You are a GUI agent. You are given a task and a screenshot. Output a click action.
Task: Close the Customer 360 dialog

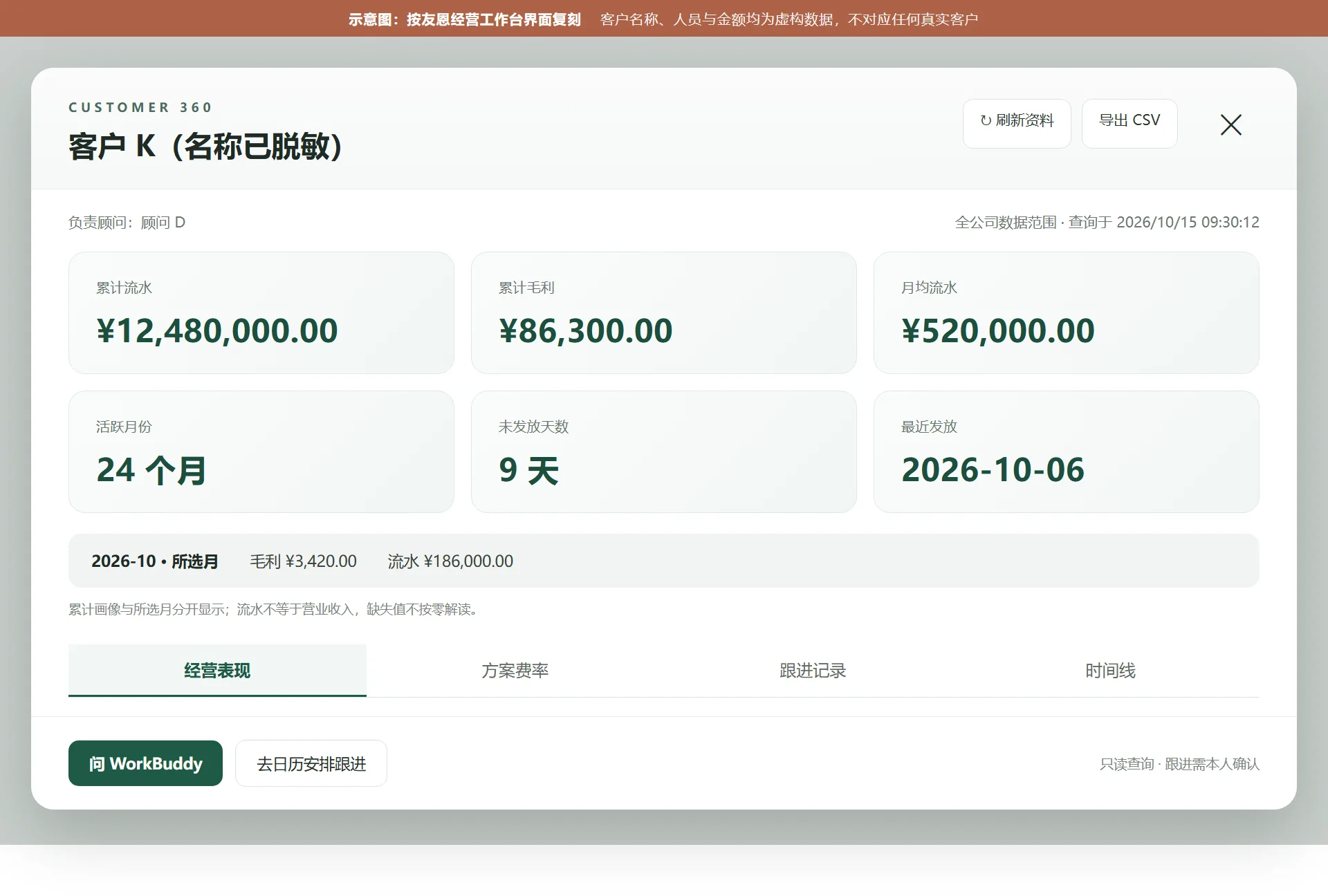(x=1230, y=124)
